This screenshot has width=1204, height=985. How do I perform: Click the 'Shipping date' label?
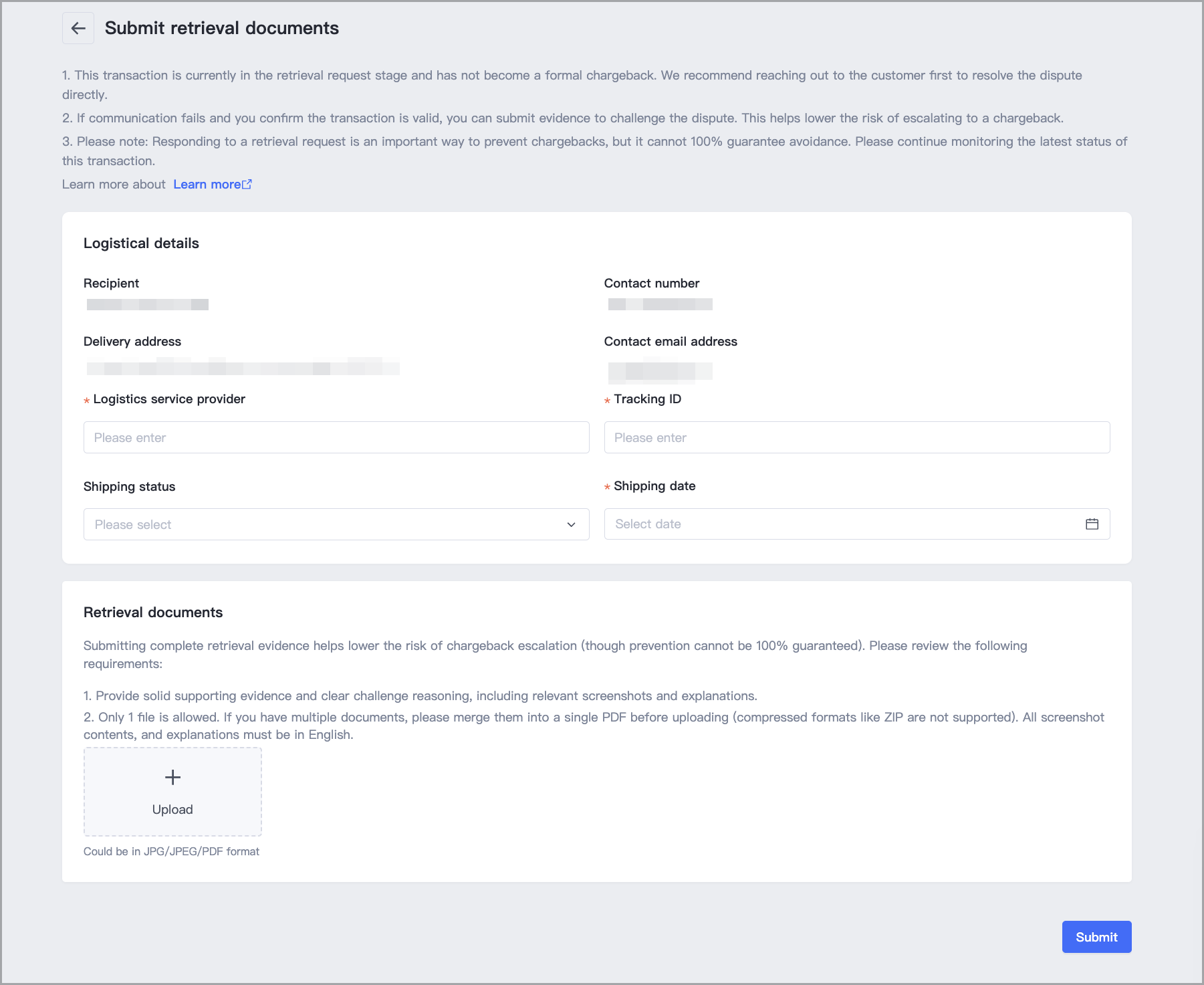pos(654,486)
